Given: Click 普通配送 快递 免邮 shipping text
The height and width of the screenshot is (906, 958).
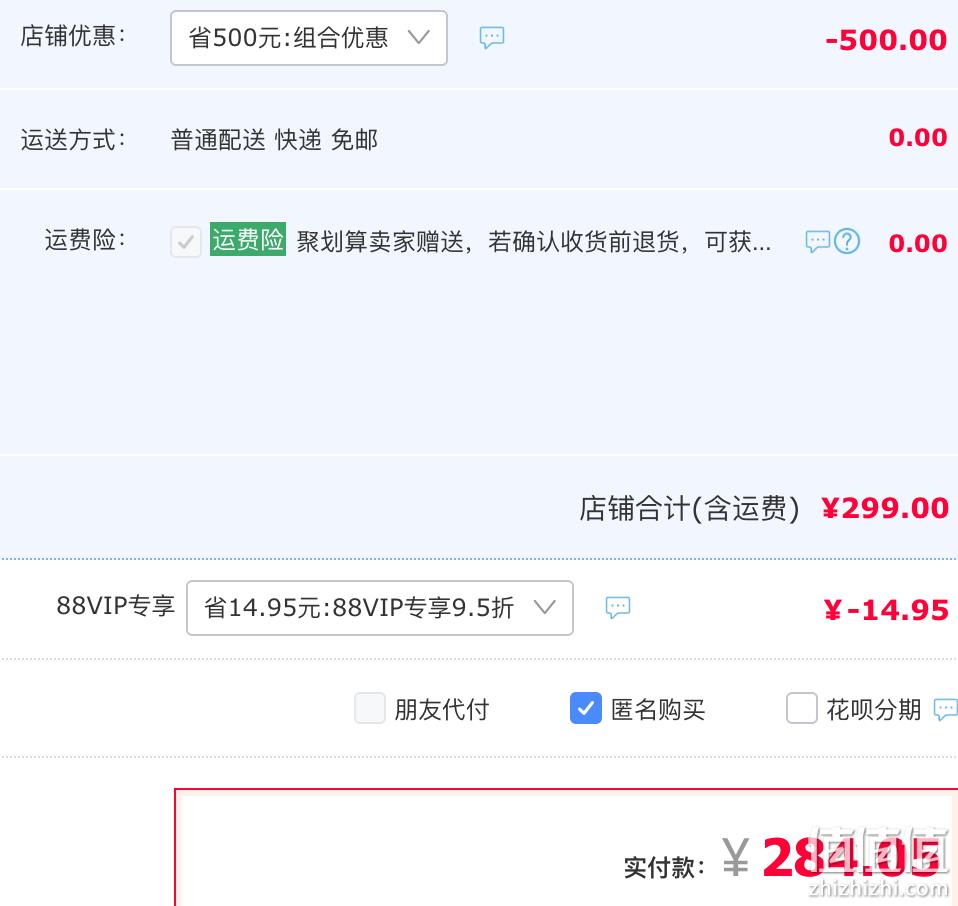Looking at the screenshot, I should click(274, 140).
